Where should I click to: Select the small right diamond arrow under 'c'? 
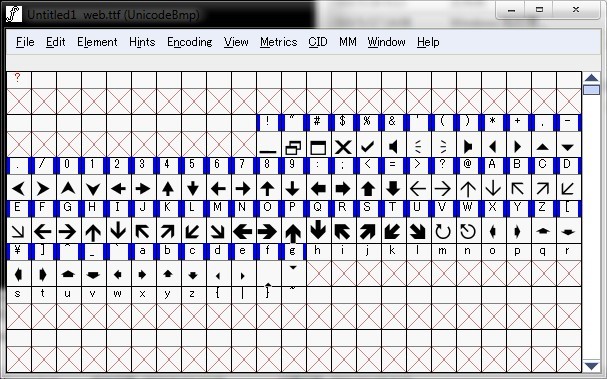tap(193, 273)
